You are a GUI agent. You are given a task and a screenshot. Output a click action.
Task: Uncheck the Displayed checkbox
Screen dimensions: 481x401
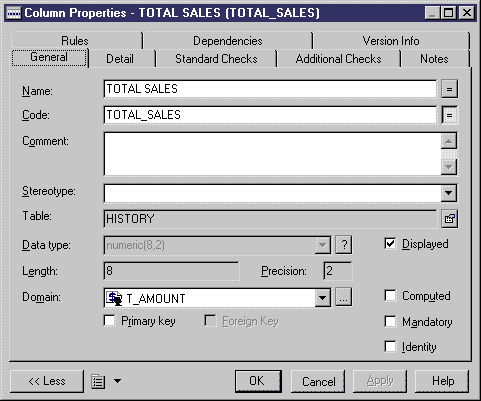(x=390, y=244)
